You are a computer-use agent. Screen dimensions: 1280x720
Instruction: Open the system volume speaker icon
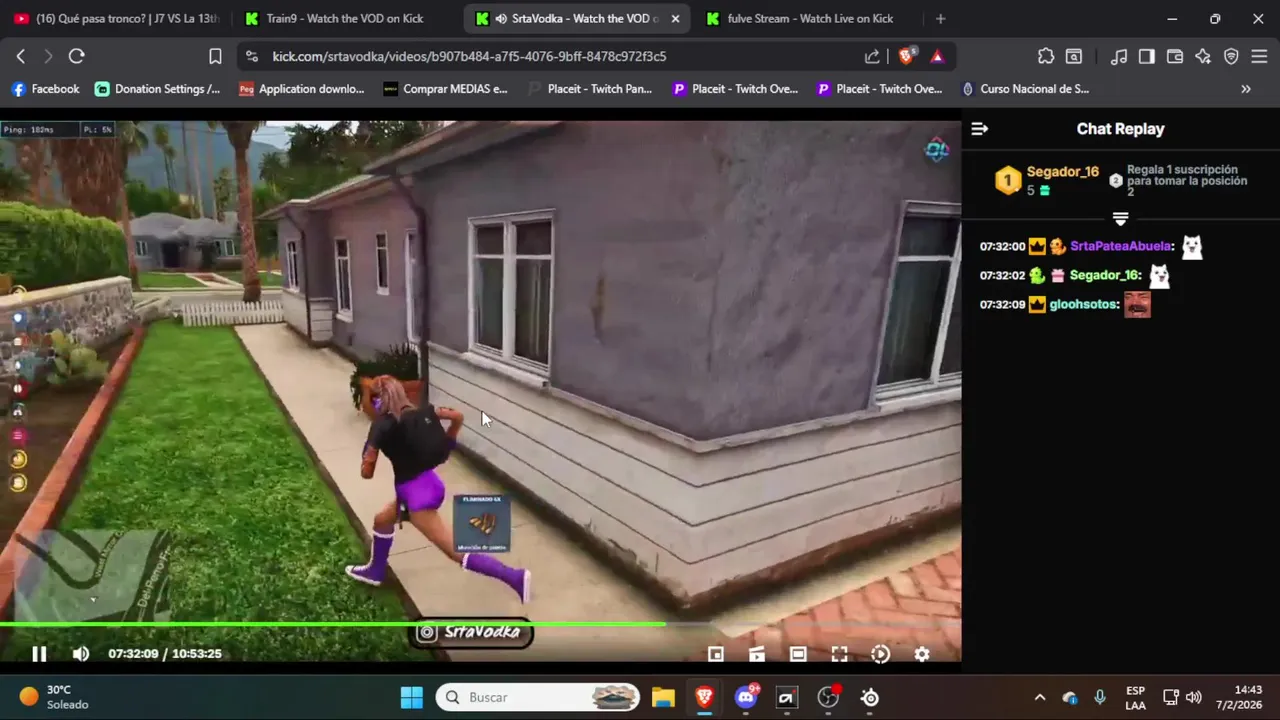tap(1194, 697)
